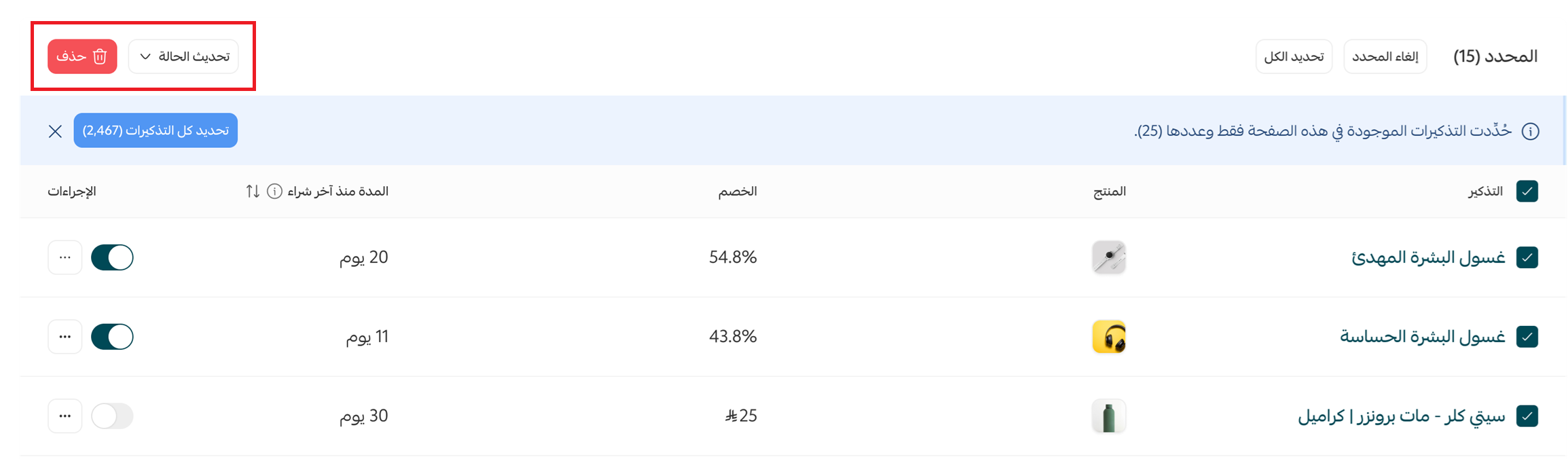The width and height of the screenshot is (1568, 459).
Task: Click the reminder name غسول البشرة الحساسة
Action: [x=1426, y=336]
